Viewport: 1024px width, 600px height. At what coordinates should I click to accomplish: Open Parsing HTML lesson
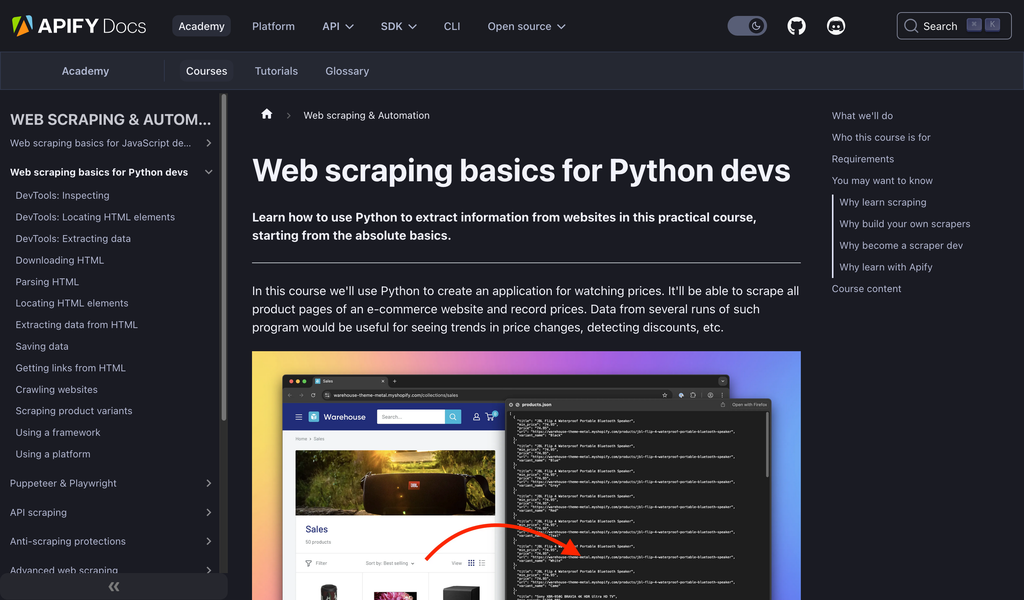[x=47, y=281]
